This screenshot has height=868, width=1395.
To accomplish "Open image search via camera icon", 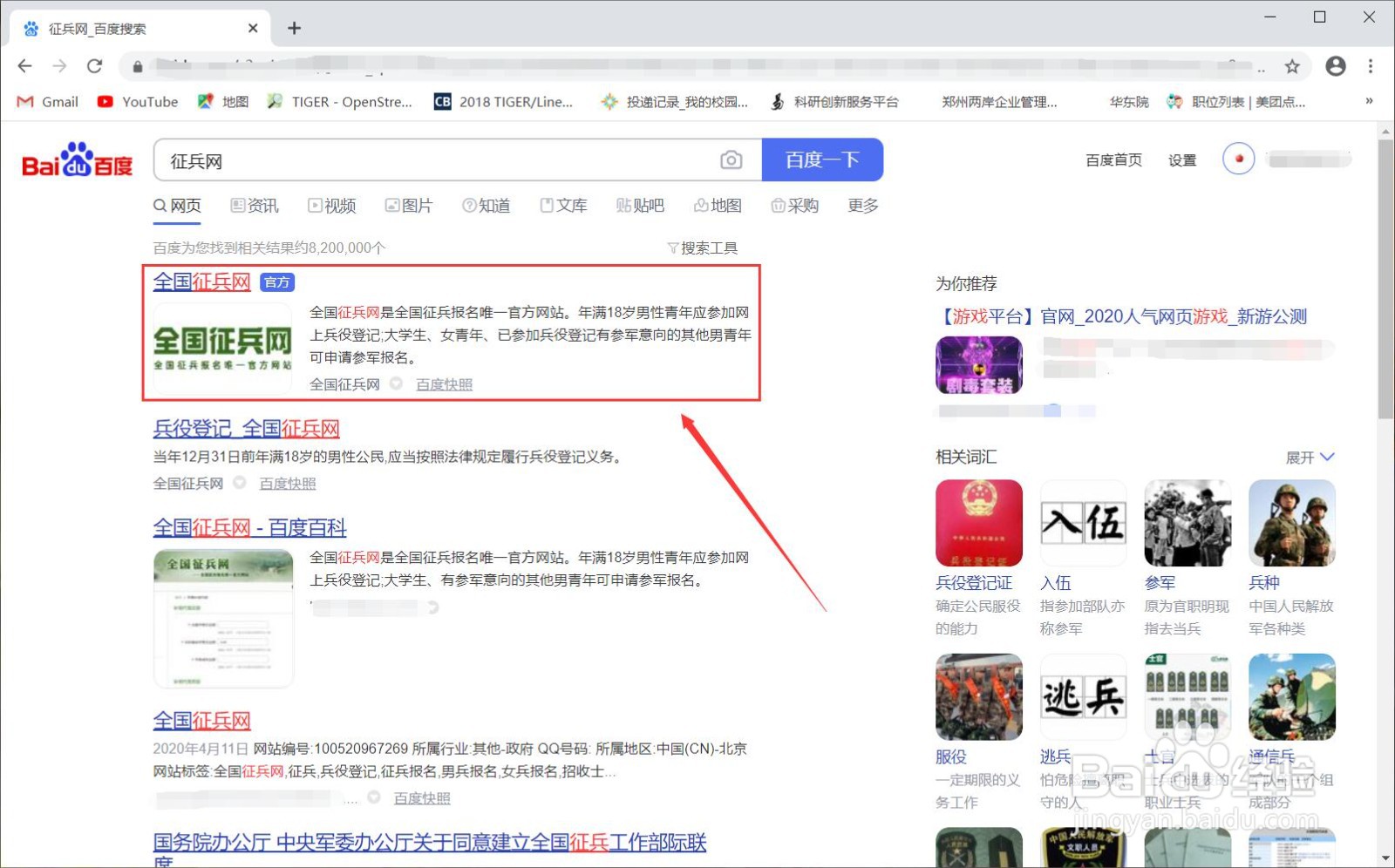I will [732, 160].
